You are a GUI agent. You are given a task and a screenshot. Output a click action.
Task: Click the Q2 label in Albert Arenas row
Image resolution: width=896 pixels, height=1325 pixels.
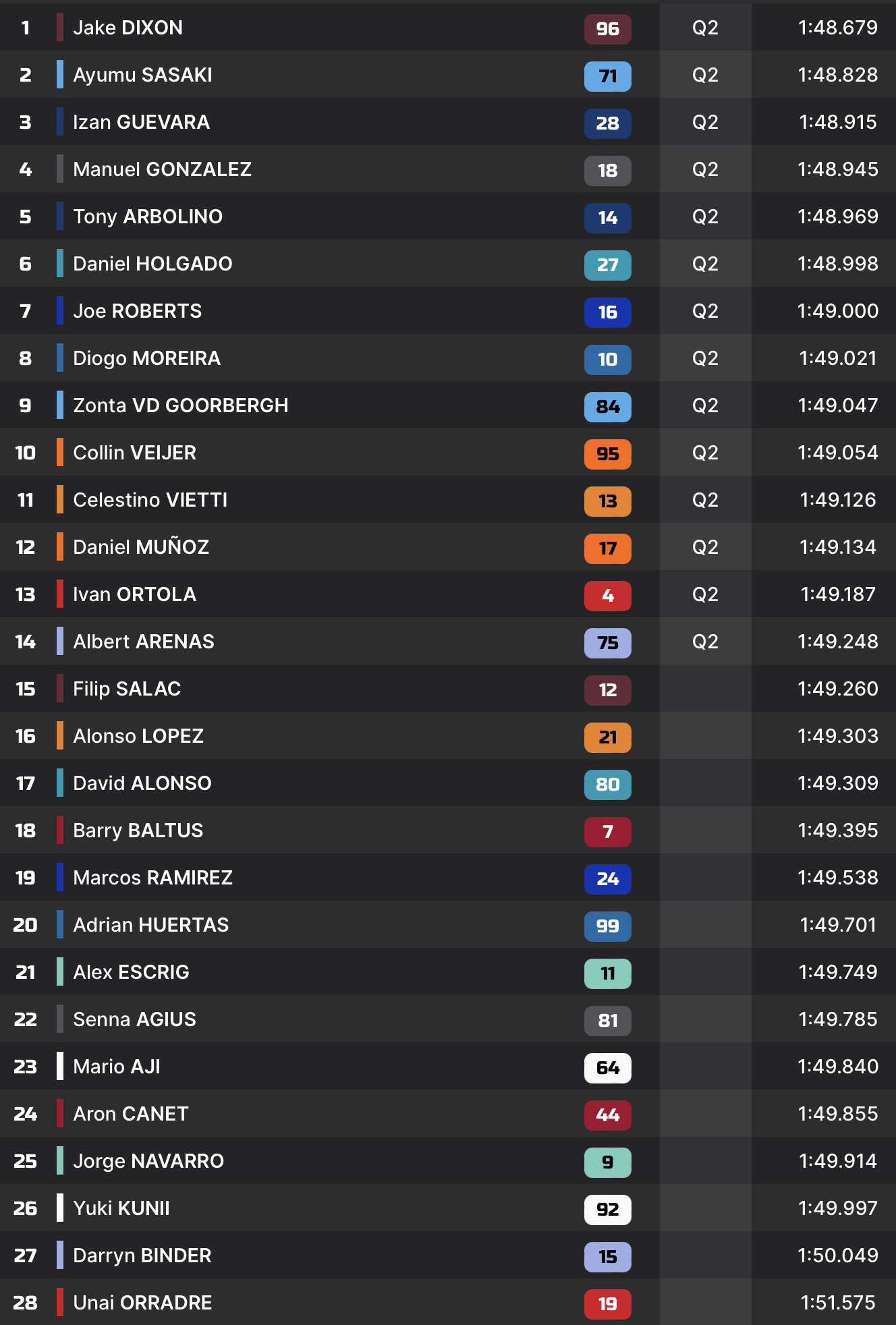coord(705,642)
